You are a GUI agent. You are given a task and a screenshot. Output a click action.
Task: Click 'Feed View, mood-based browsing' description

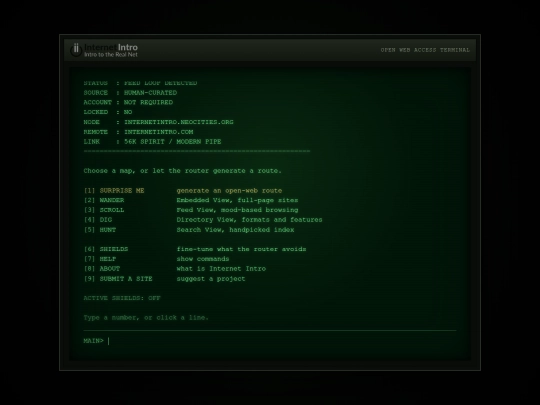click(237, 210)
